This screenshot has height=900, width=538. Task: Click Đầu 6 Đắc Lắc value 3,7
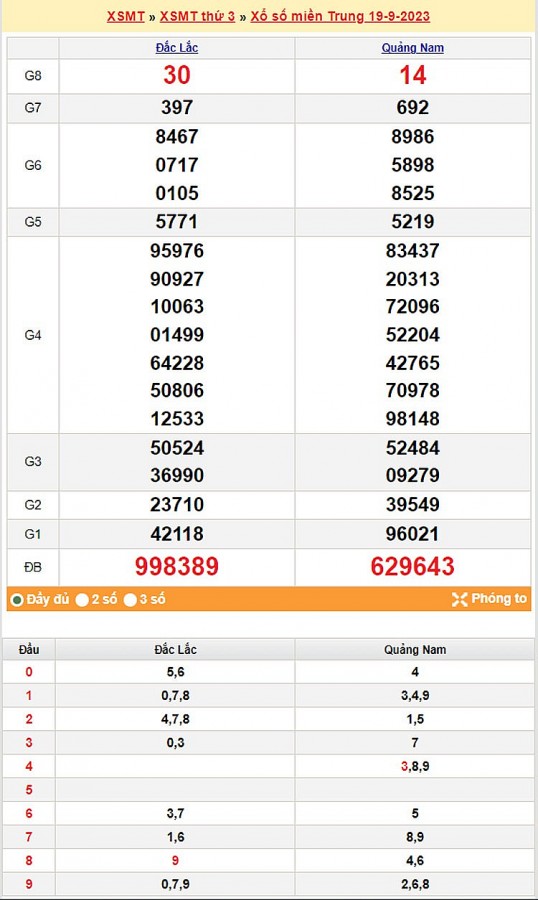176,813
